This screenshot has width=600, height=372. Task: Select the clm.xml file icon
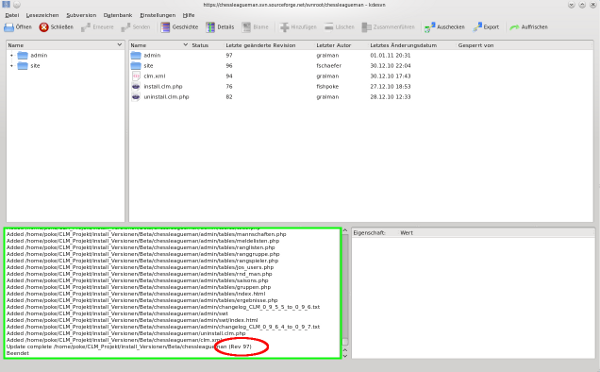136,76
